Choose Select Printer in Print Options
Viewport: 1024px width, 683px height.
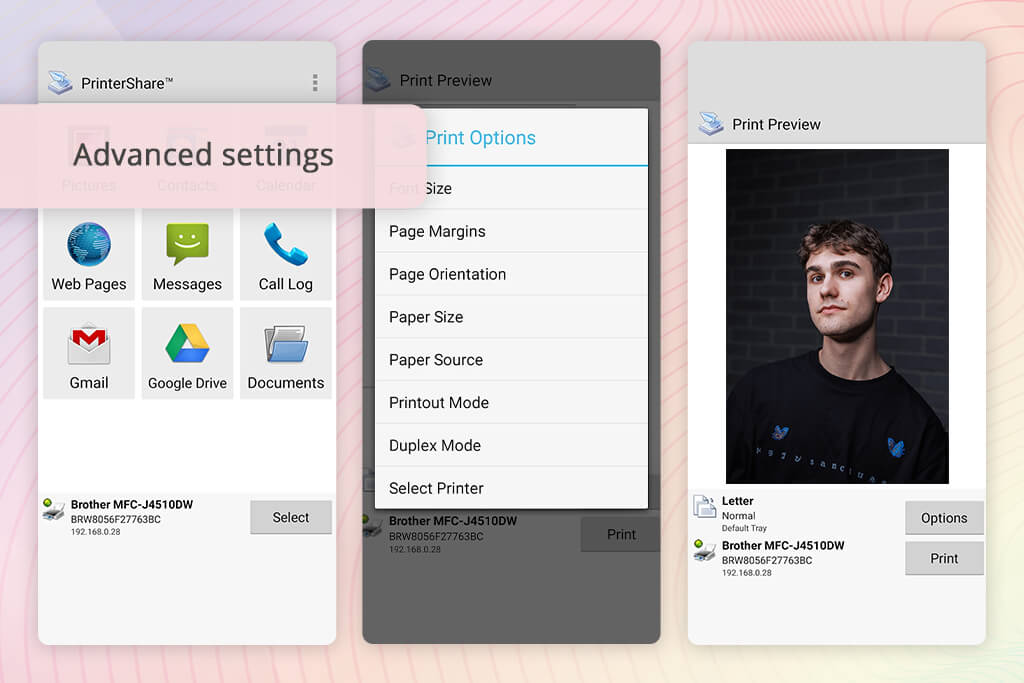click(511, 488)
